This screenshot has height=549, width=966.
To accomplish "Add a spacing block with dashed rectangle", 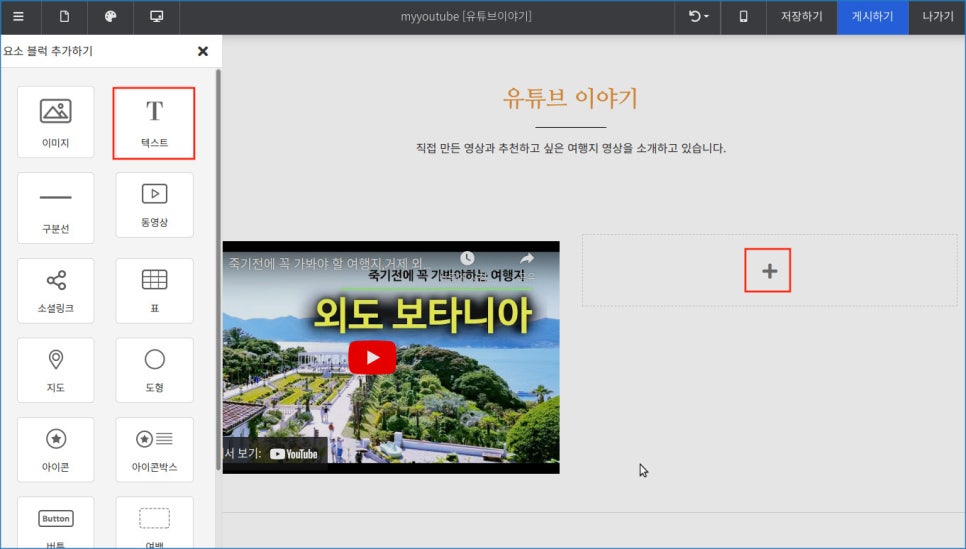I will coord(154,523).
